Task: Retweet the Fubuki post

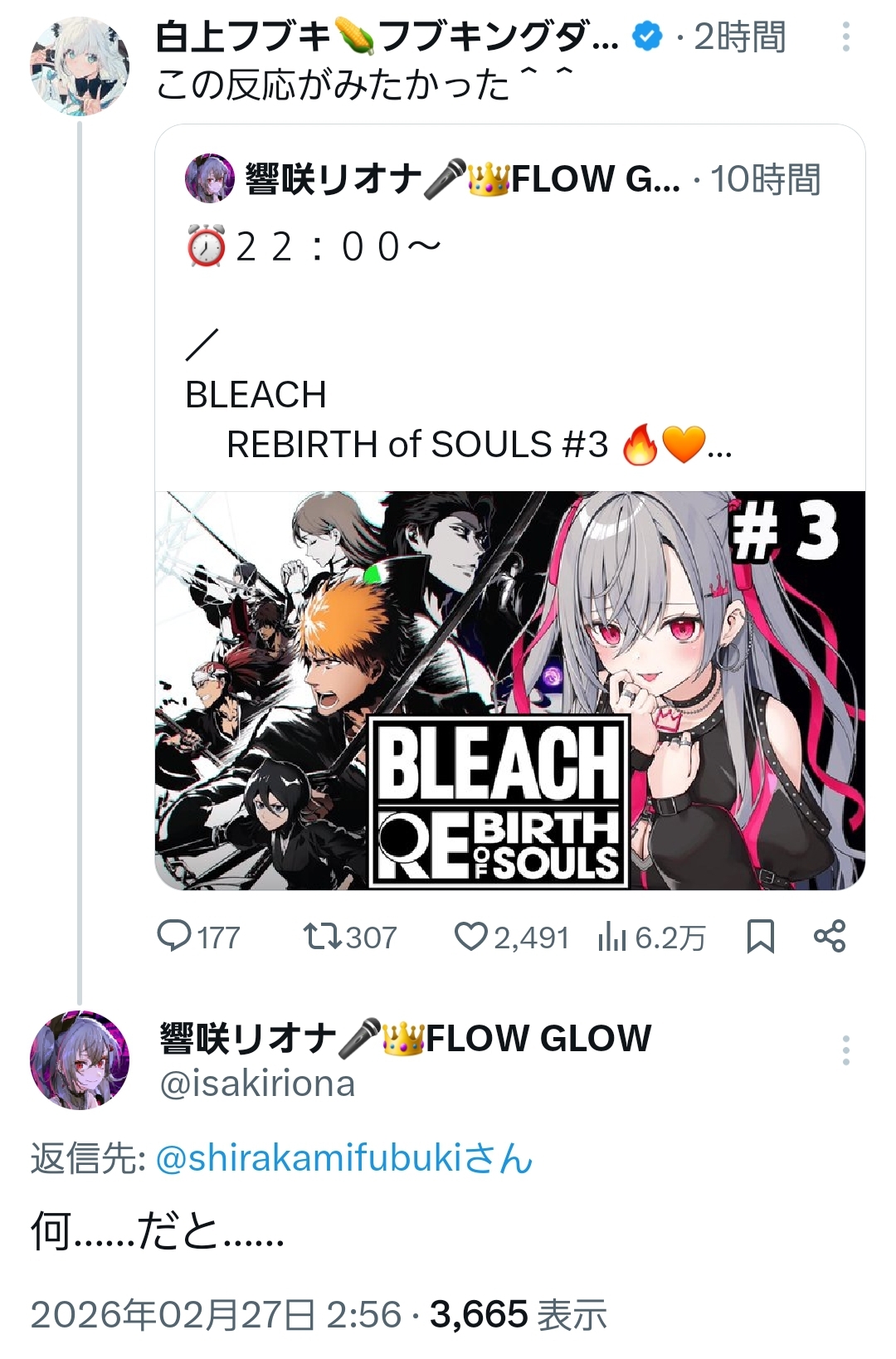Action: 321,937
